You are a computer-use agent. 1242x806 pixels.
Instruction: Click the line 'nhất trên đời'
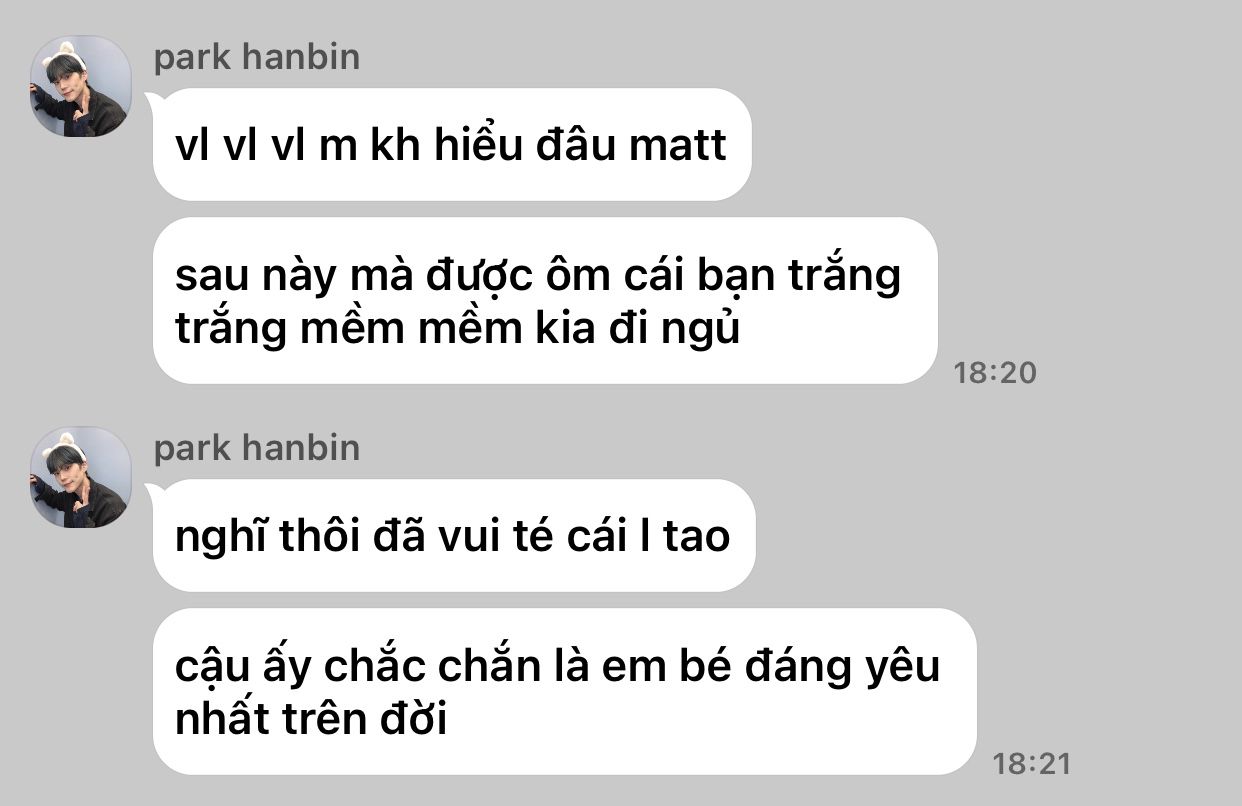pyautogui.click(x=311, y=718)
